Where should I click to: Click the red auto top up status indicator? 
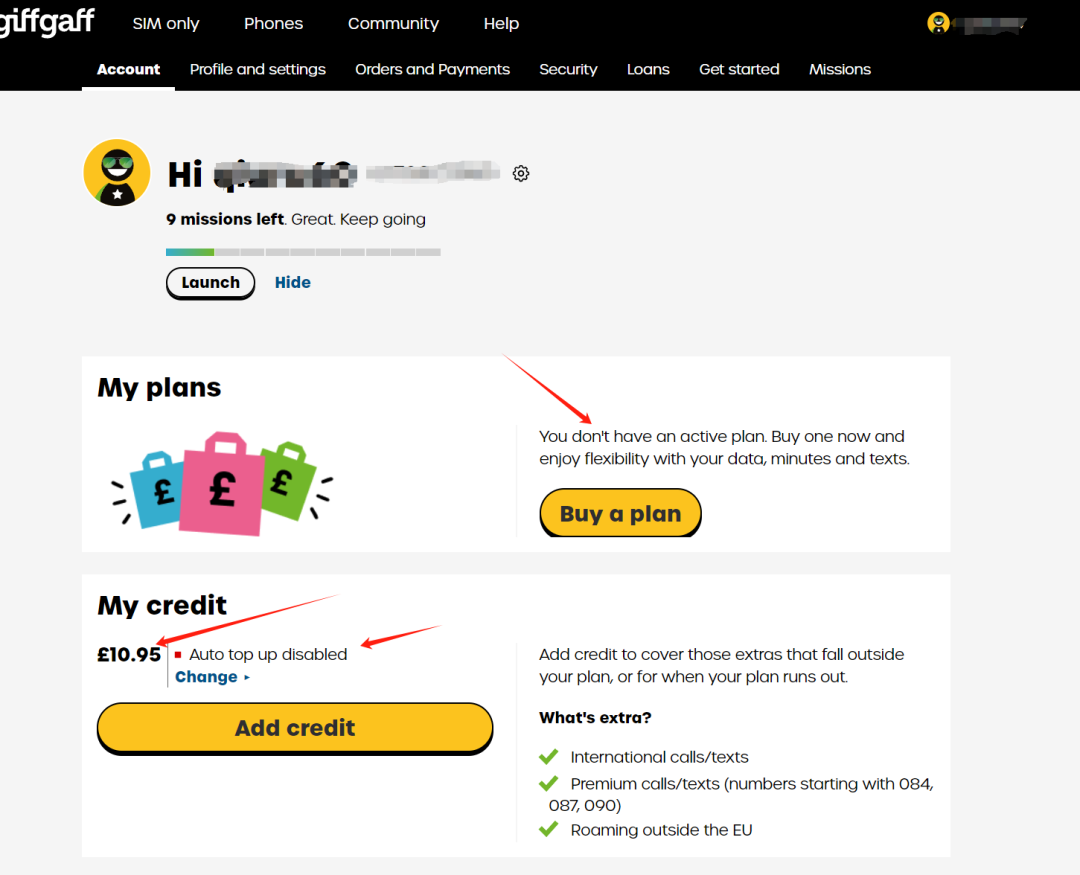[x=178, y=655]
